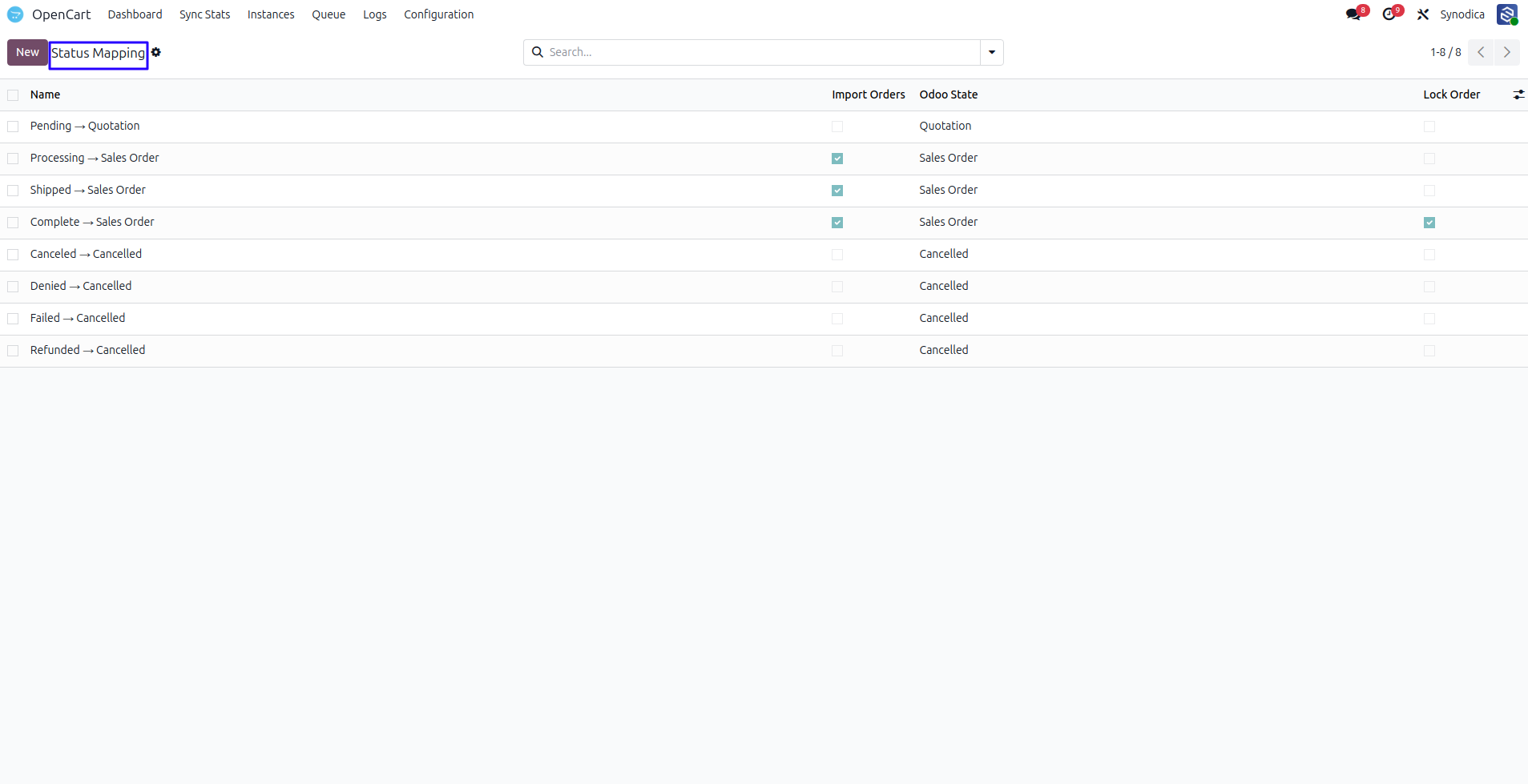Toggle the search filters dropdown arrow
This screenshot has height=784, width=1528.
click(x=992, y=52)
